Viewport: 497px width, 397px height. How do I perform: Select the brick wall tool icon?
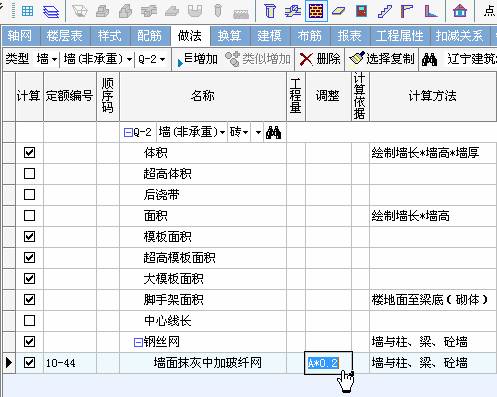click(316, 11)
